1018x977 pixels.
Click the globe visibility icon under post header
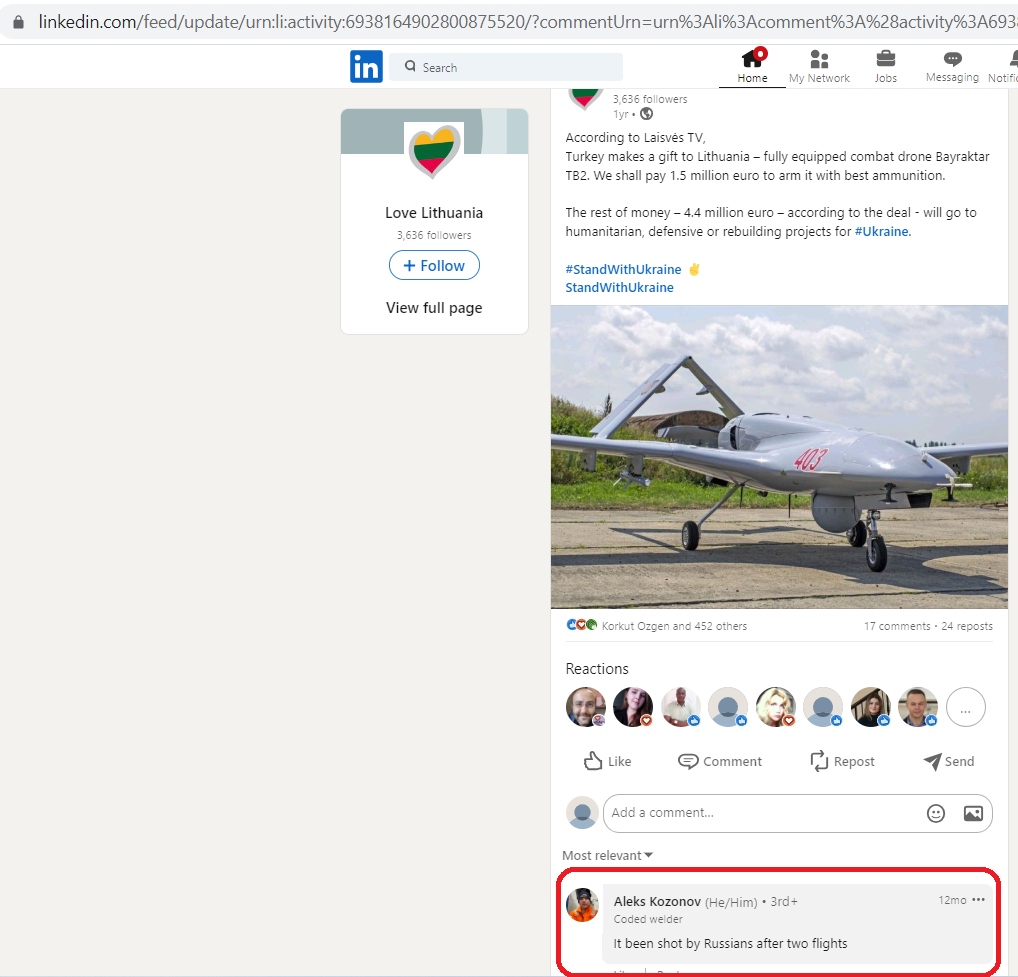(647, 114)
